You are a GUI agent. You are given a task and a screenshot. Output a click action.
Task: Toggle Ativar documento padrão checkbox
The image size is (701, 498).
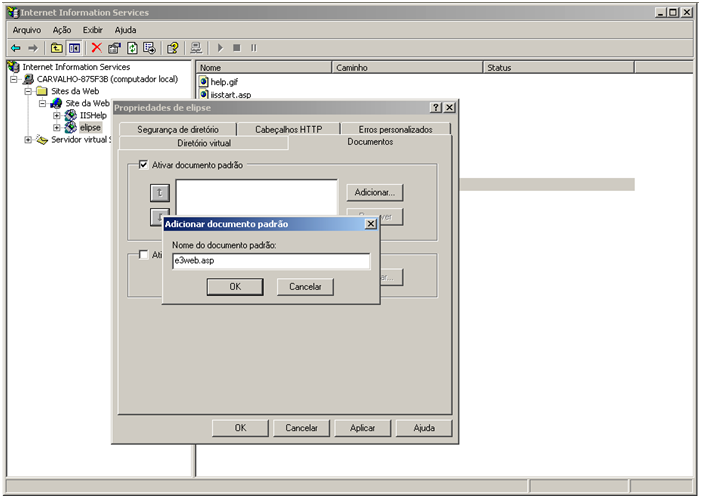point(144,165)
